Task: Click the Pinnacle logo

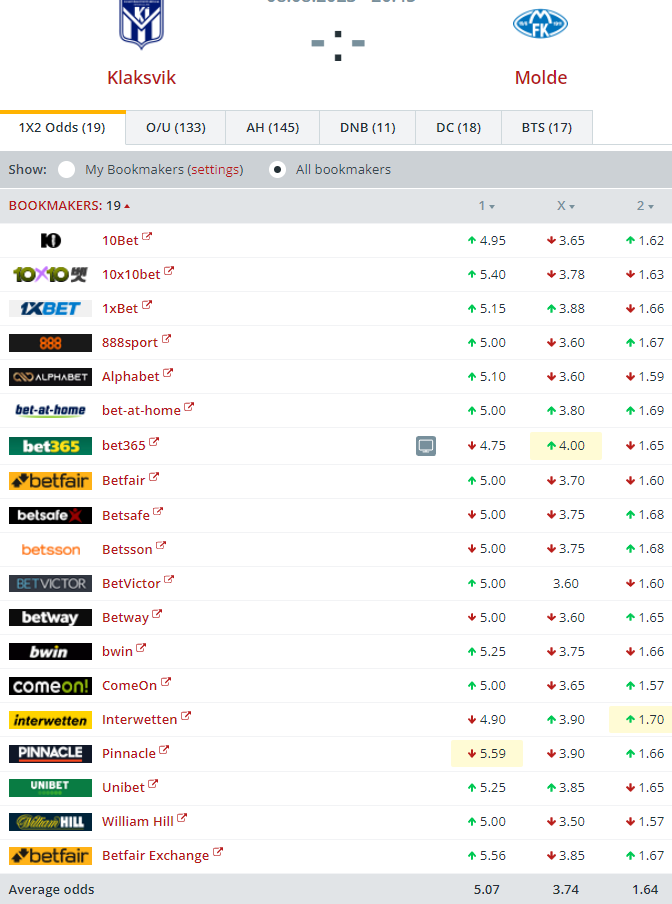Action: coord(50,754)
